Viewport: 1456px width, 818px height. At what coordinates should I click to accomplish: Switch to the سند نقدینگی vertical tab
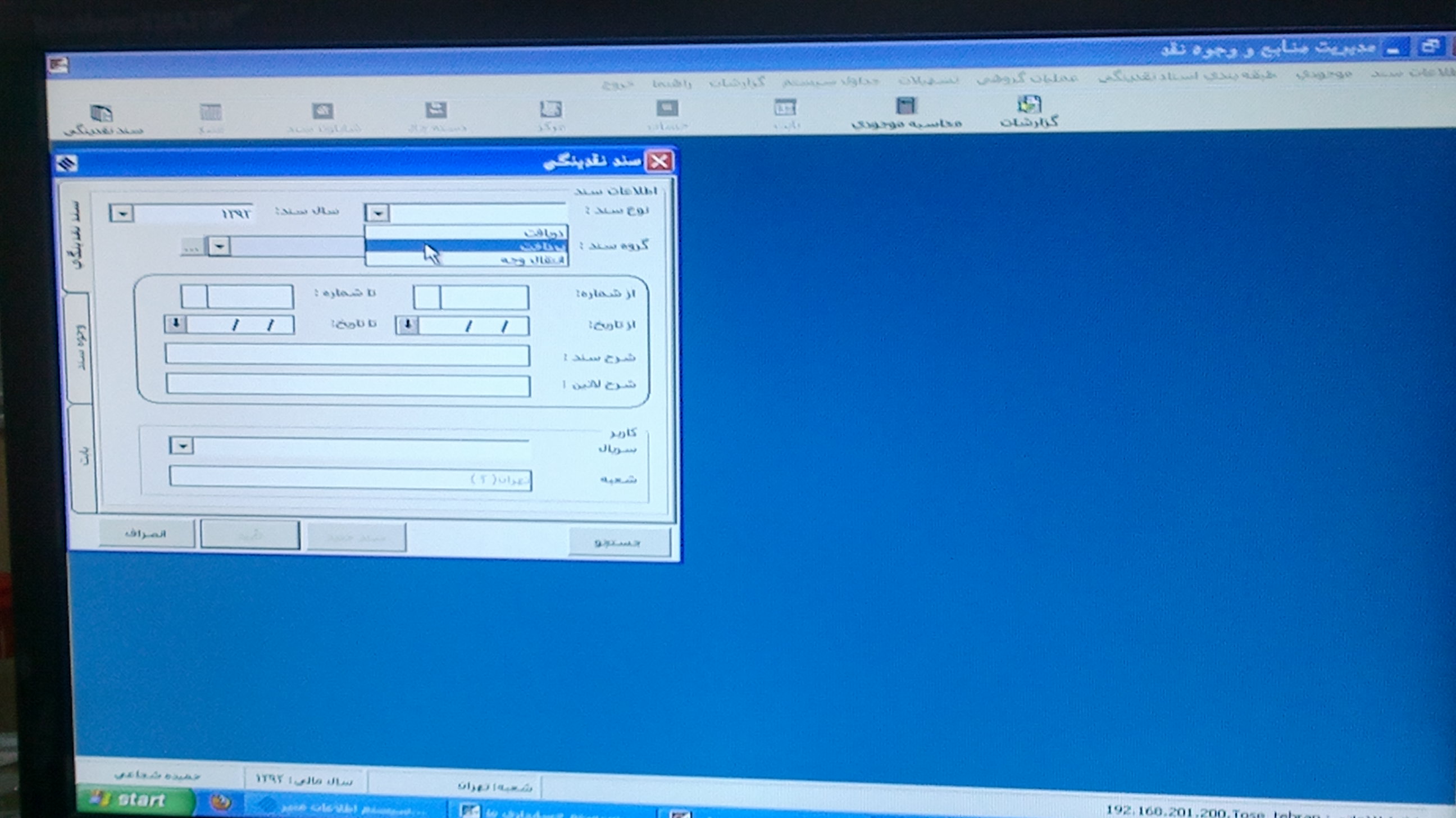tap(76, 236)
